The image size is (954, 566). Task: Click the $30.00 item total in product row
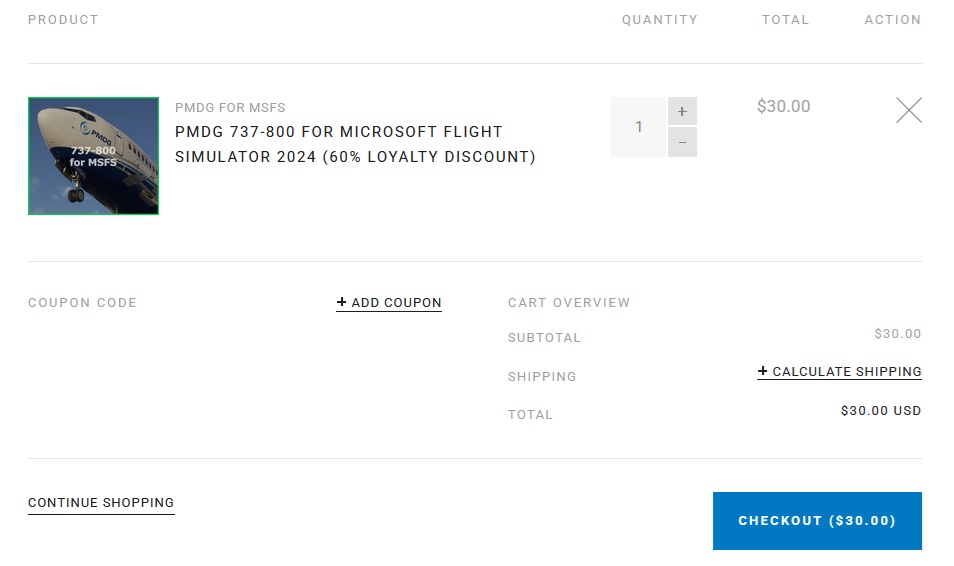click(x=783, y=106)
